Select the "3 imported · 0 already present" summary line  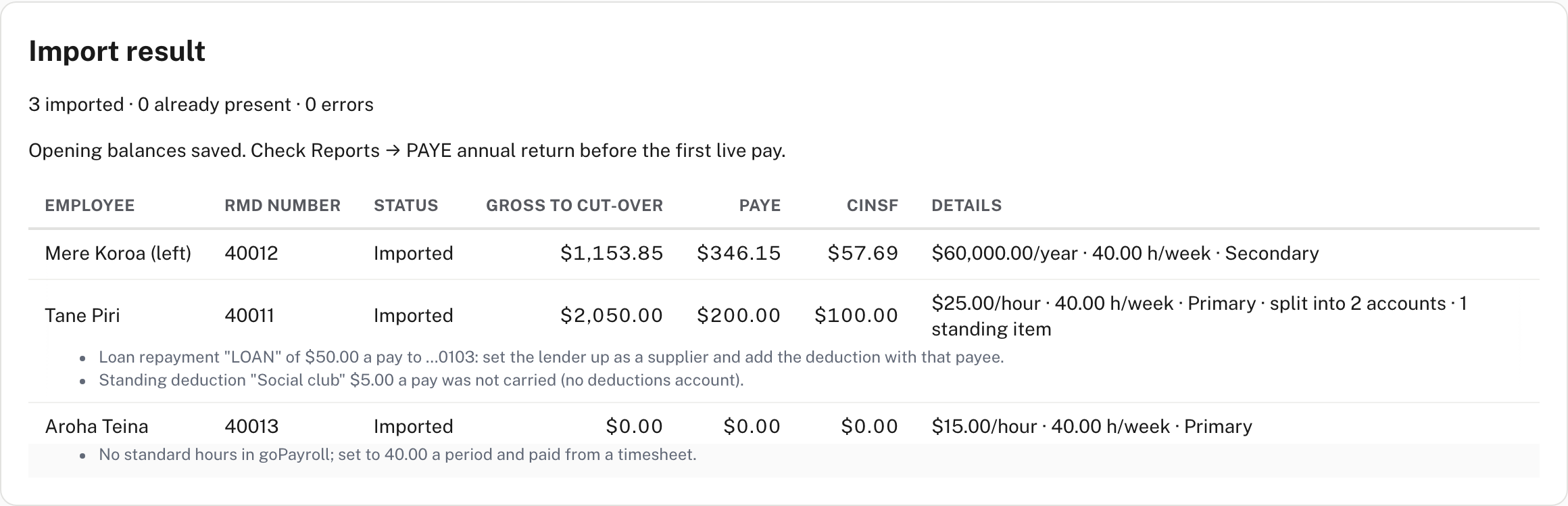click(201, 105)
